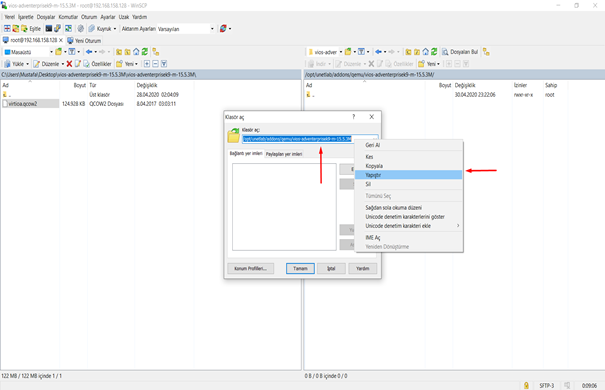Select Unicode denetim karakterlerini göster
Screen dimensions: 605x390
click(x=408, y=216)
